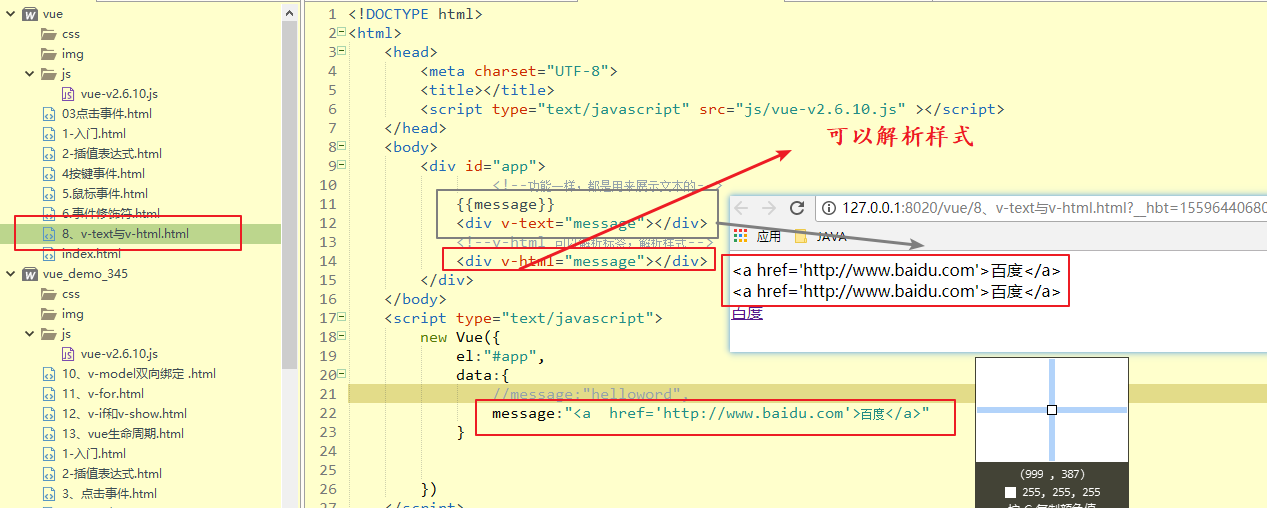This screenshot has width=1267, height=508.
Task: Click DOCTYPE declaration on line 1
Action: pyautogui.click(x=415, y=14)
